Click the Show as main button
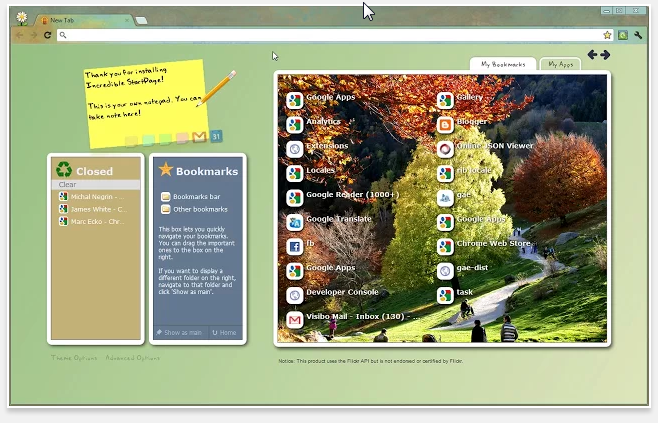The image size is (658, 423). pos(180,332)
